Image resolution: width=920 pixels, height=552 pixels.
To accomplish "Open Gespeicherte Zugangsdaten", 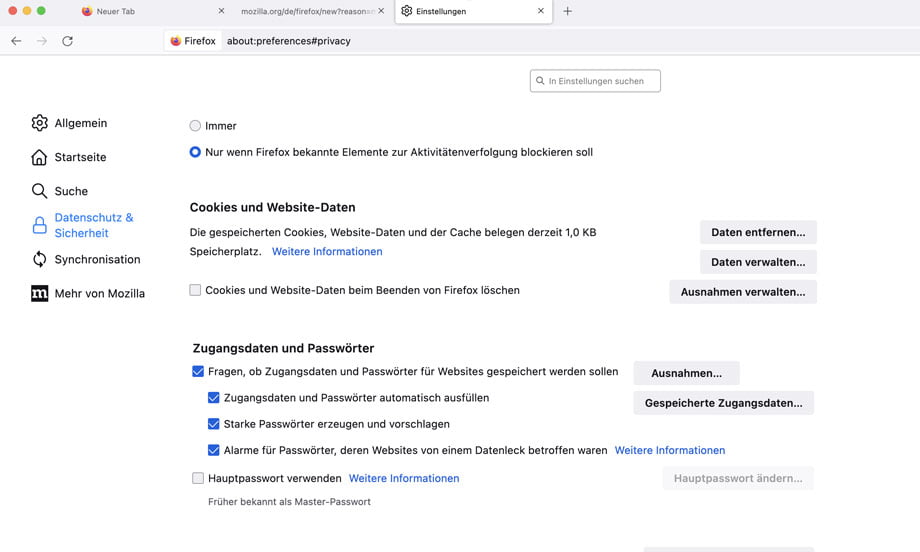I will click(x=723, y=403).
